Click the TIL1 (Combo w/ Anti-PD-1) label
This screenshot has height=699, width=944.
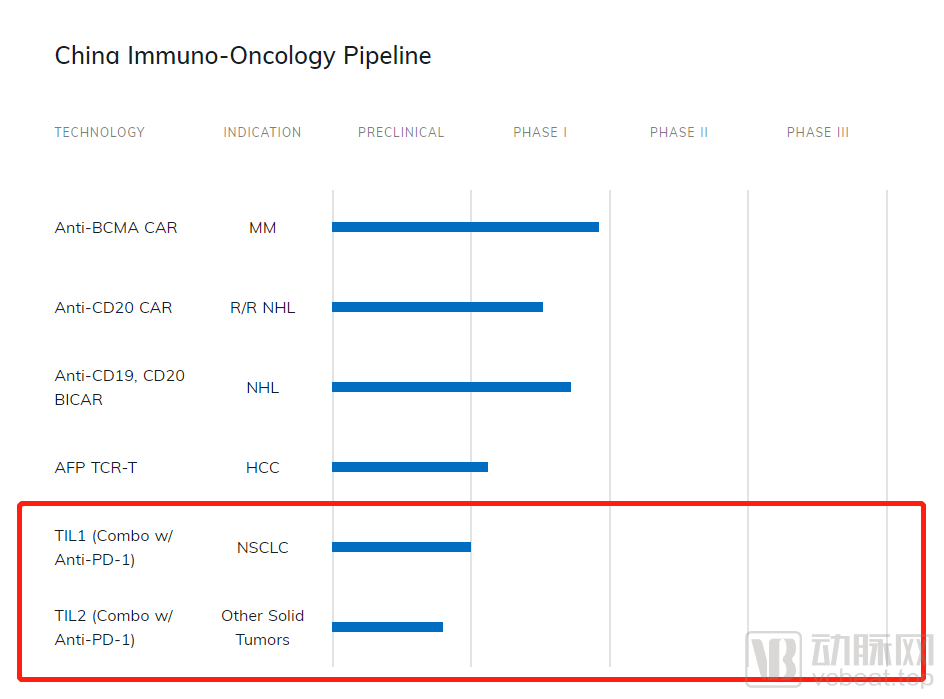(113, 548)
